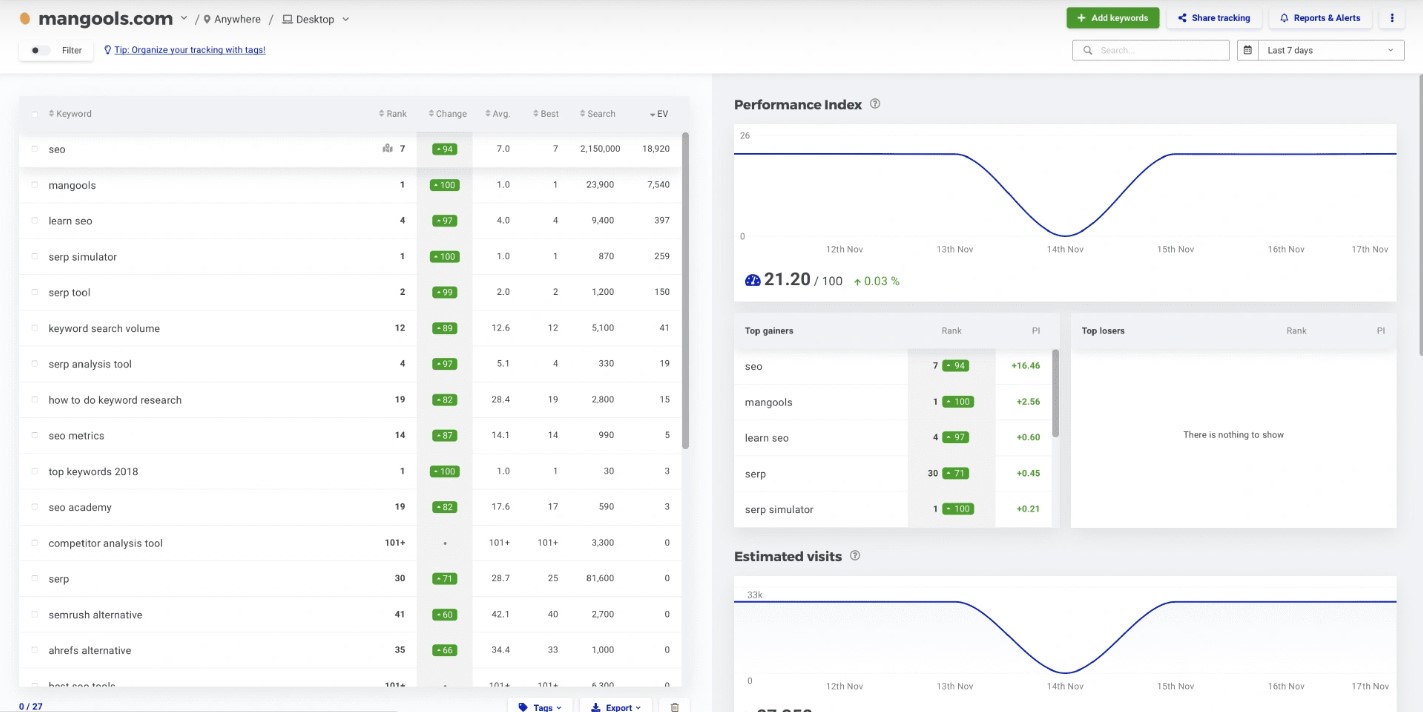Sort by Best column header
This screenshot has width=1423, height=712.
[x=546, y=114]
